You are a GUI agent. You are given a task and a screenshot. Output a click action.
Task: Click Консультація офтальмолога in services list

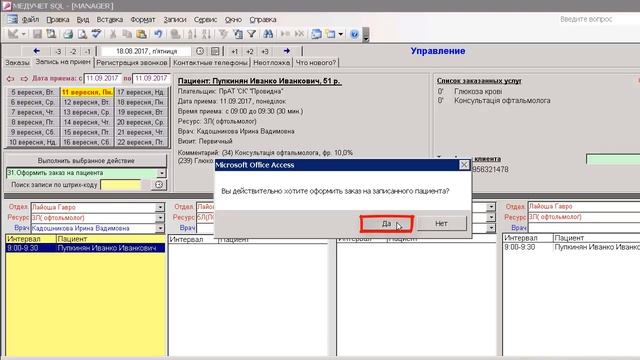[502, 100]
